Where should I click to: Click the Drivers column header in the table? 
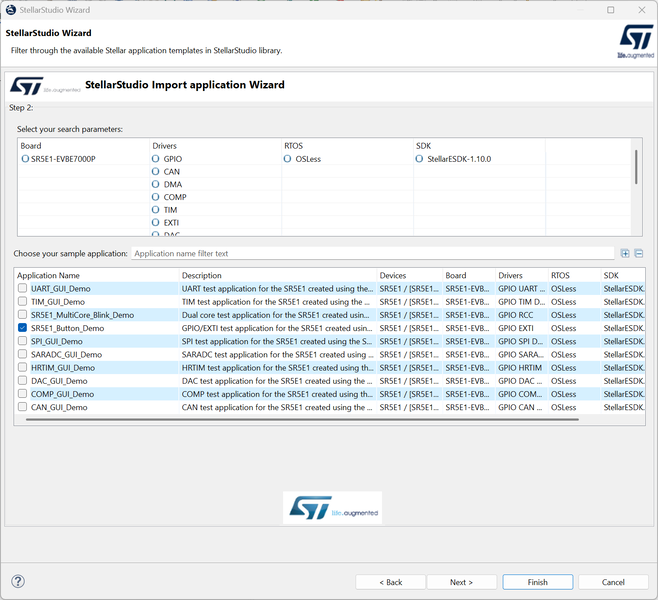coord(522,275)
